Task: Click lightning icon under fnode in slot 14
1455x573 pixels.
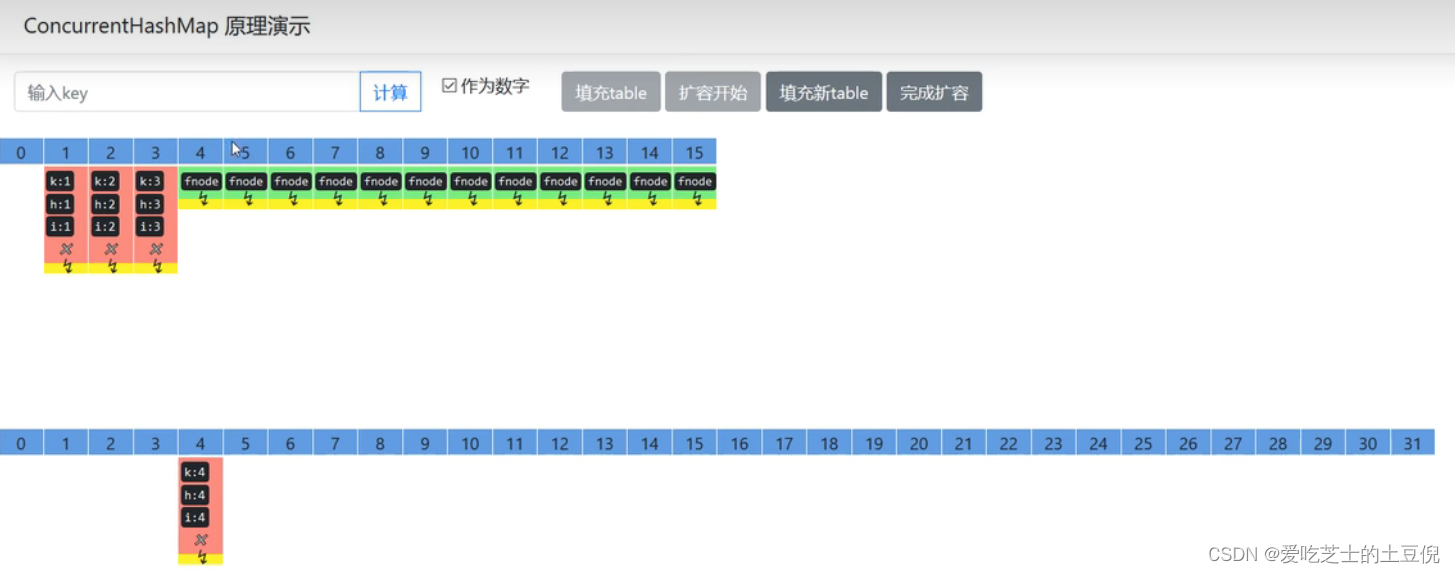Action: click(652, 199)
